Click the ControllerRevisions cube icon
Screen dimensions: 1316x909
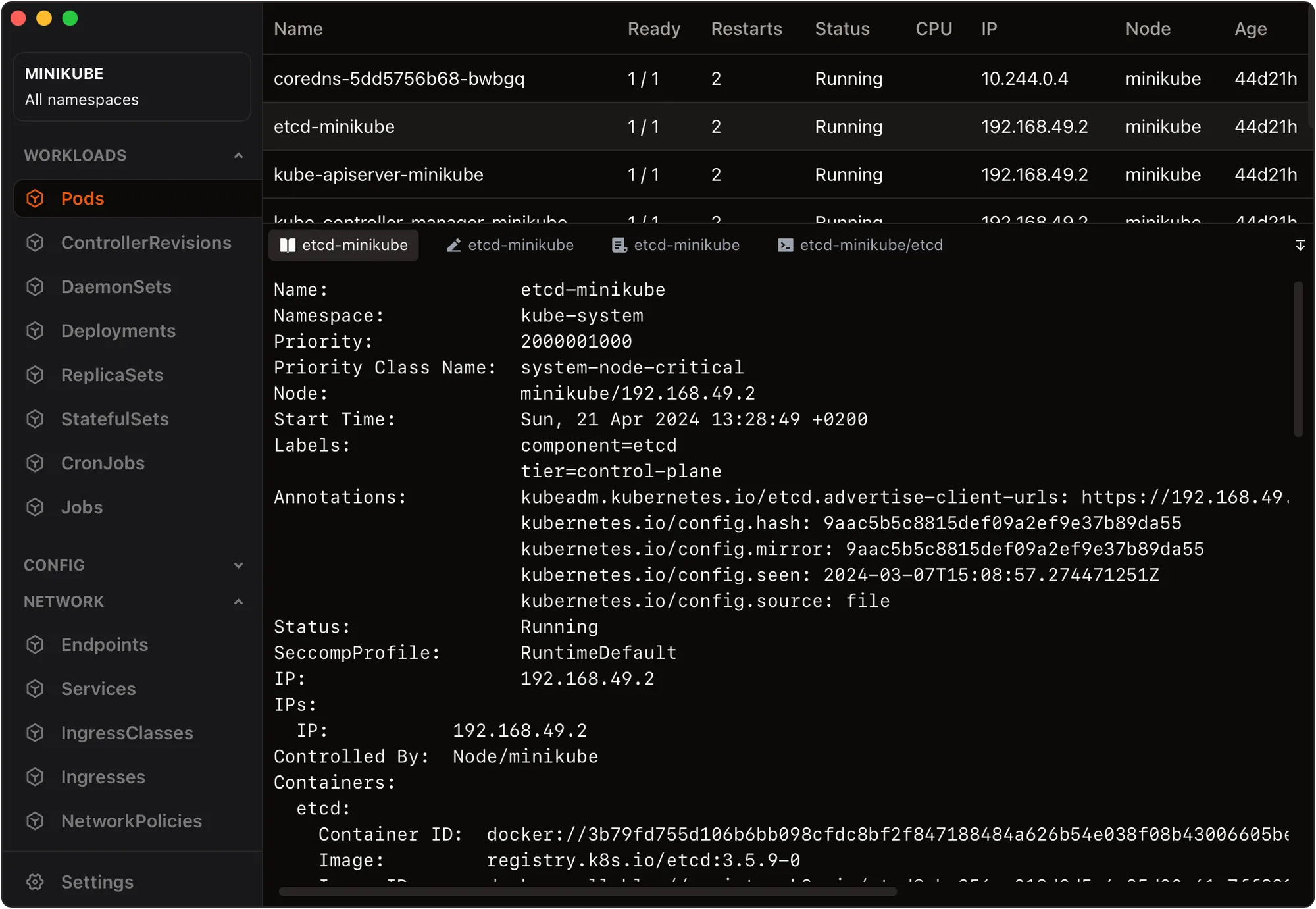coord(36,242)
